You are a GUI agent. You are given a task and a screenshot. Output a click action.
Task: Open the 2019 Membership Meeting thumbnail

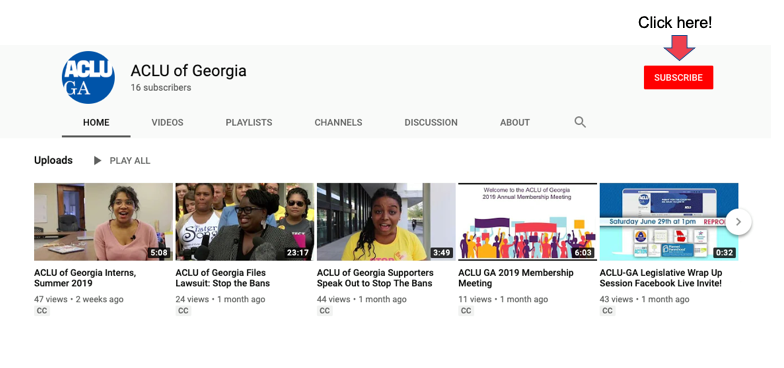(528, 222)
